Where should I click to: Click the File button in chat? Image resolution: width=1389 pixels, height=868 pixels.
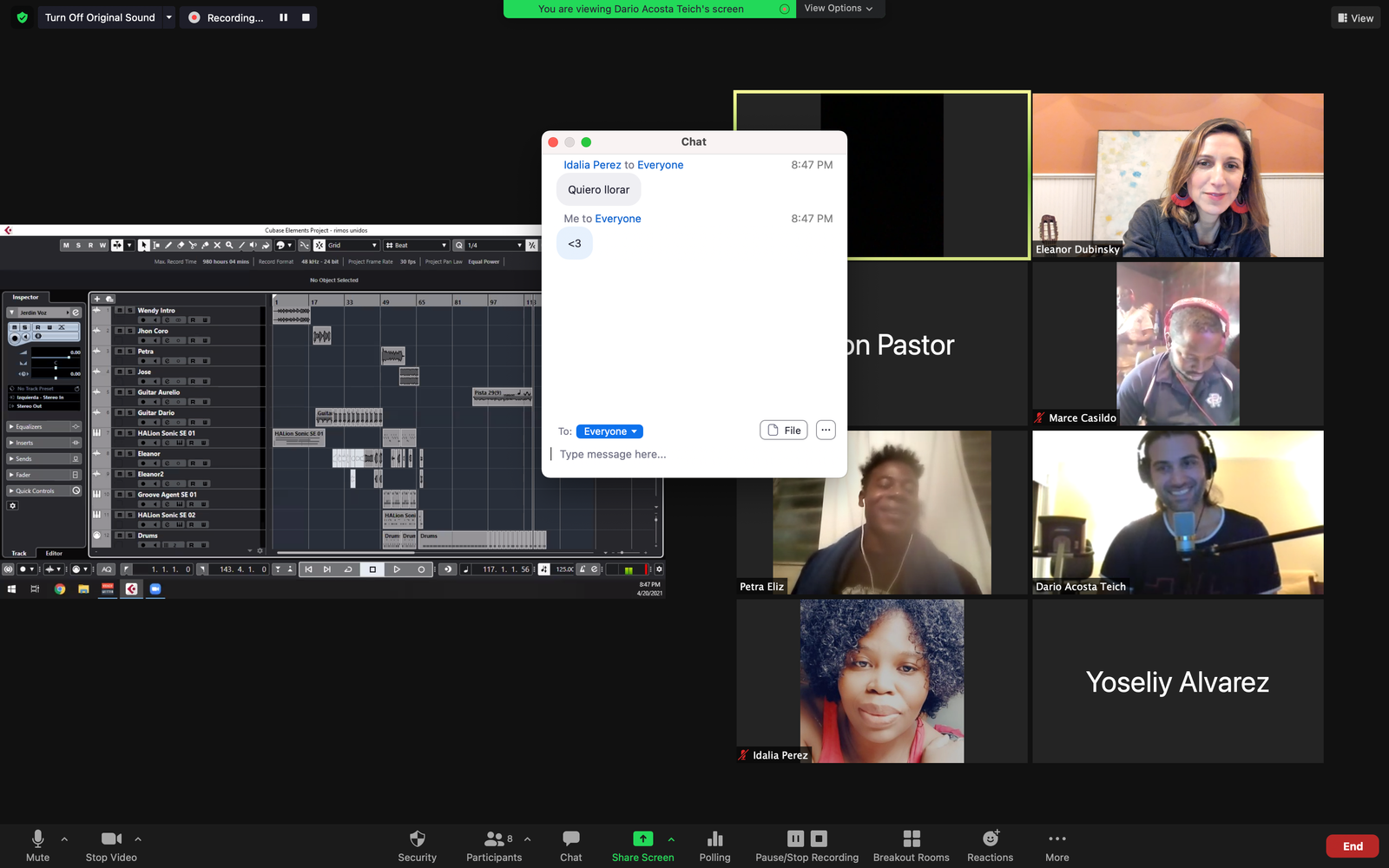(x=784, y=431)
